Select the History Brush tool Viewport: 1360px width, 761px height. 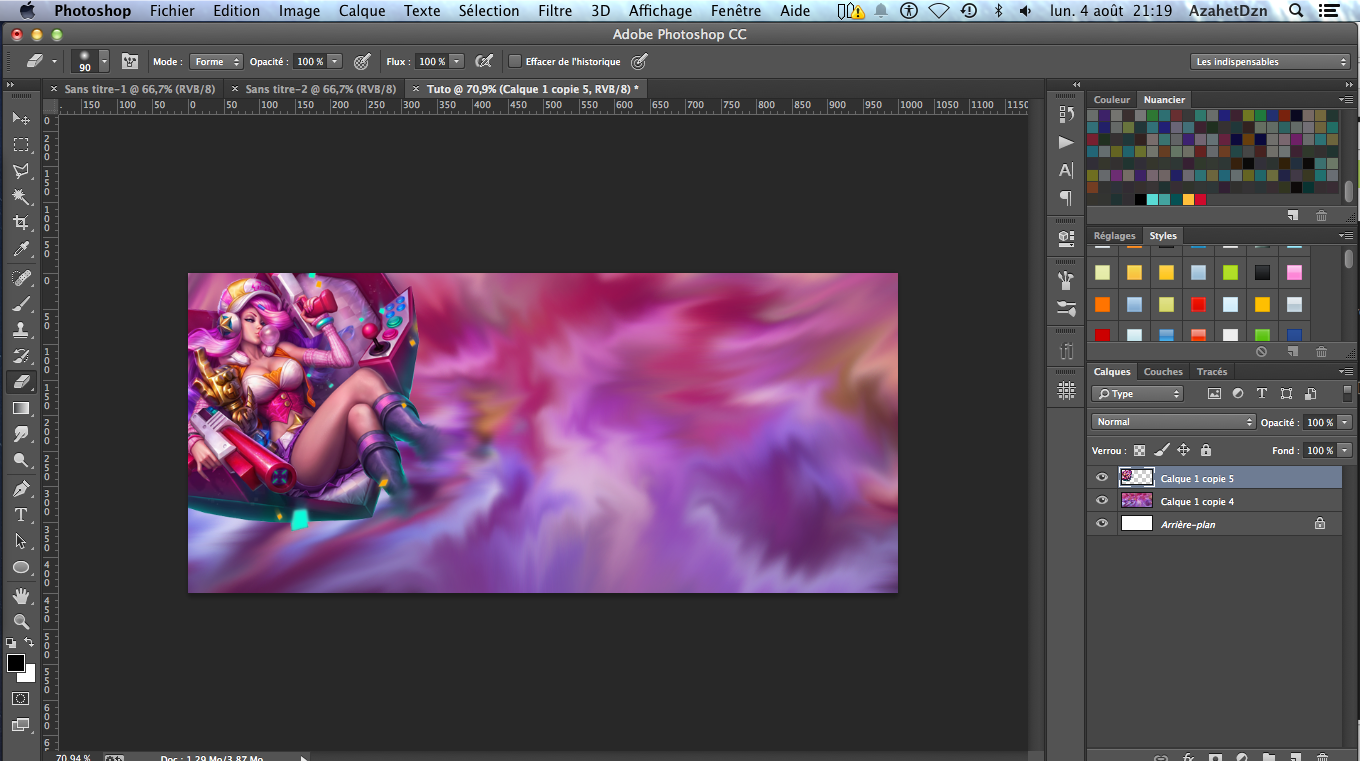click(x=20, y=355)
